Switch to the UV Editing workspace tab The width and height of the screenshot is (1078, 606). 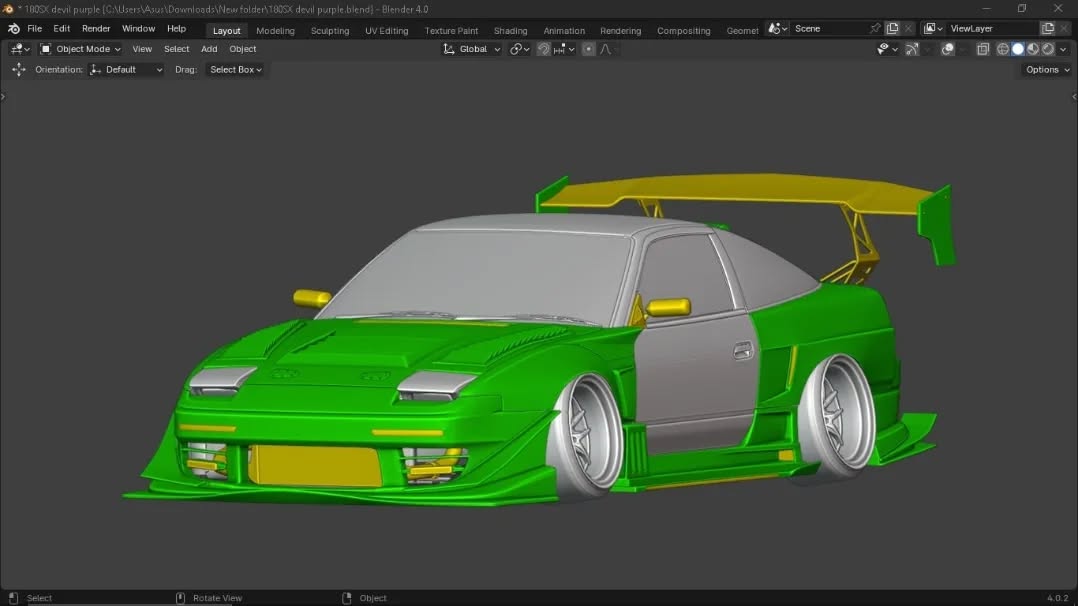(386, 31)
